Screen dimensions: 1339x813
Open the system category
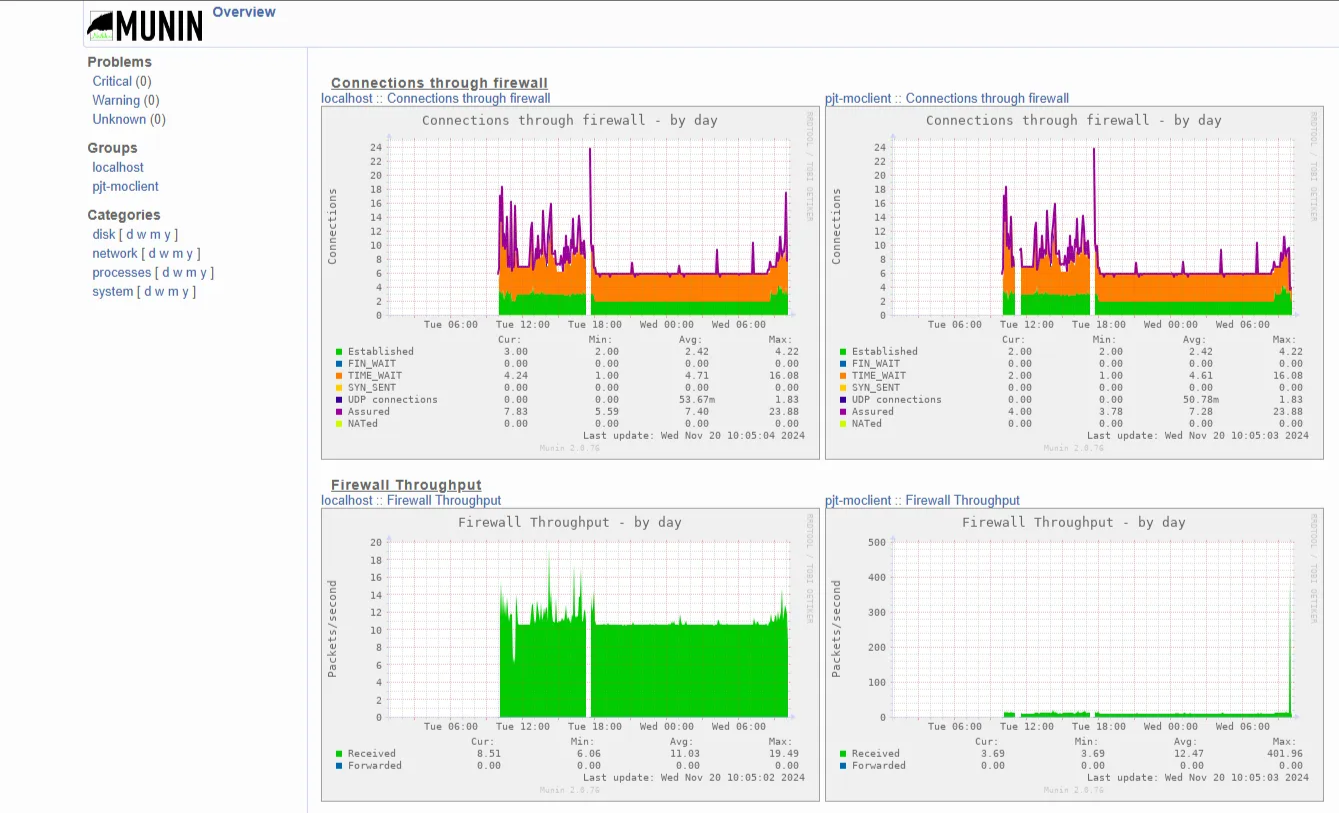click(x=113, y=291)
